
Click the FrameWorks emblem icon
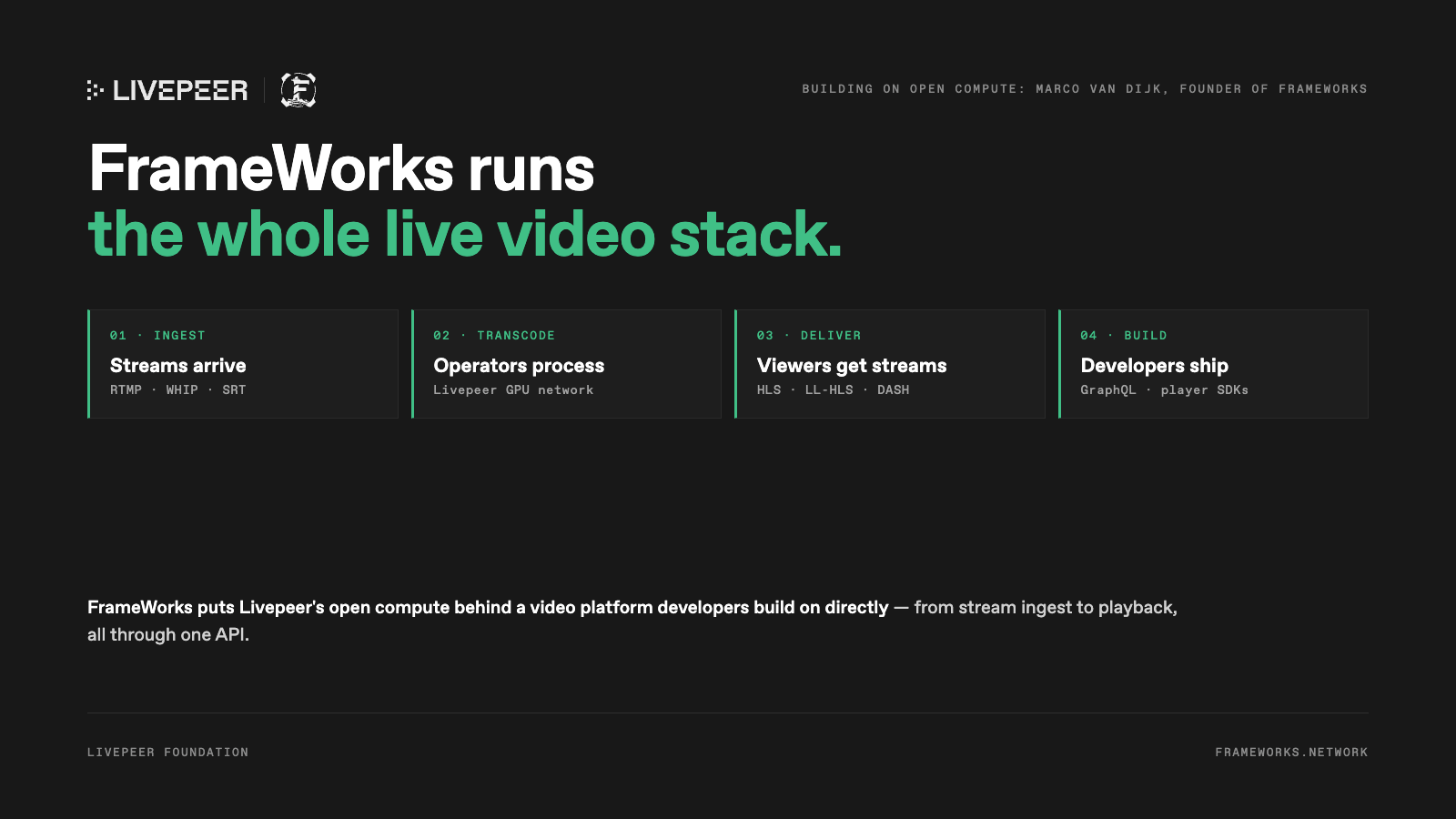click(298, 90)
